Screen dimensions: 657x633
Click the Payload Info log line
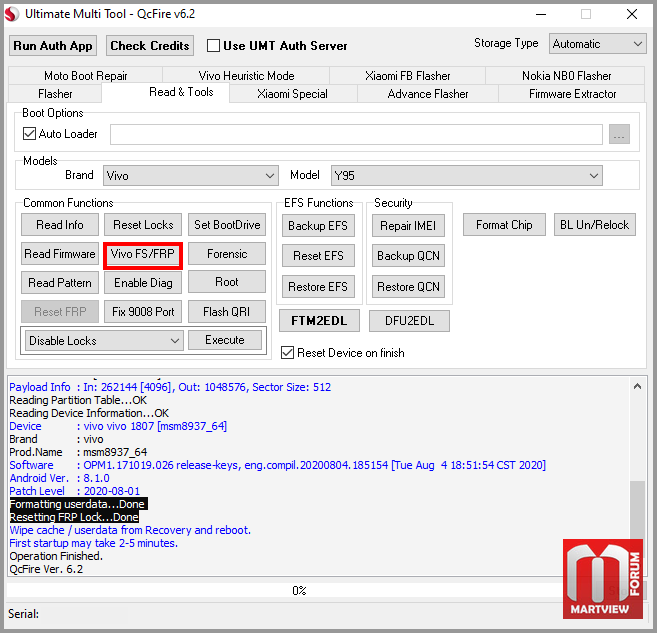(170, 387)
